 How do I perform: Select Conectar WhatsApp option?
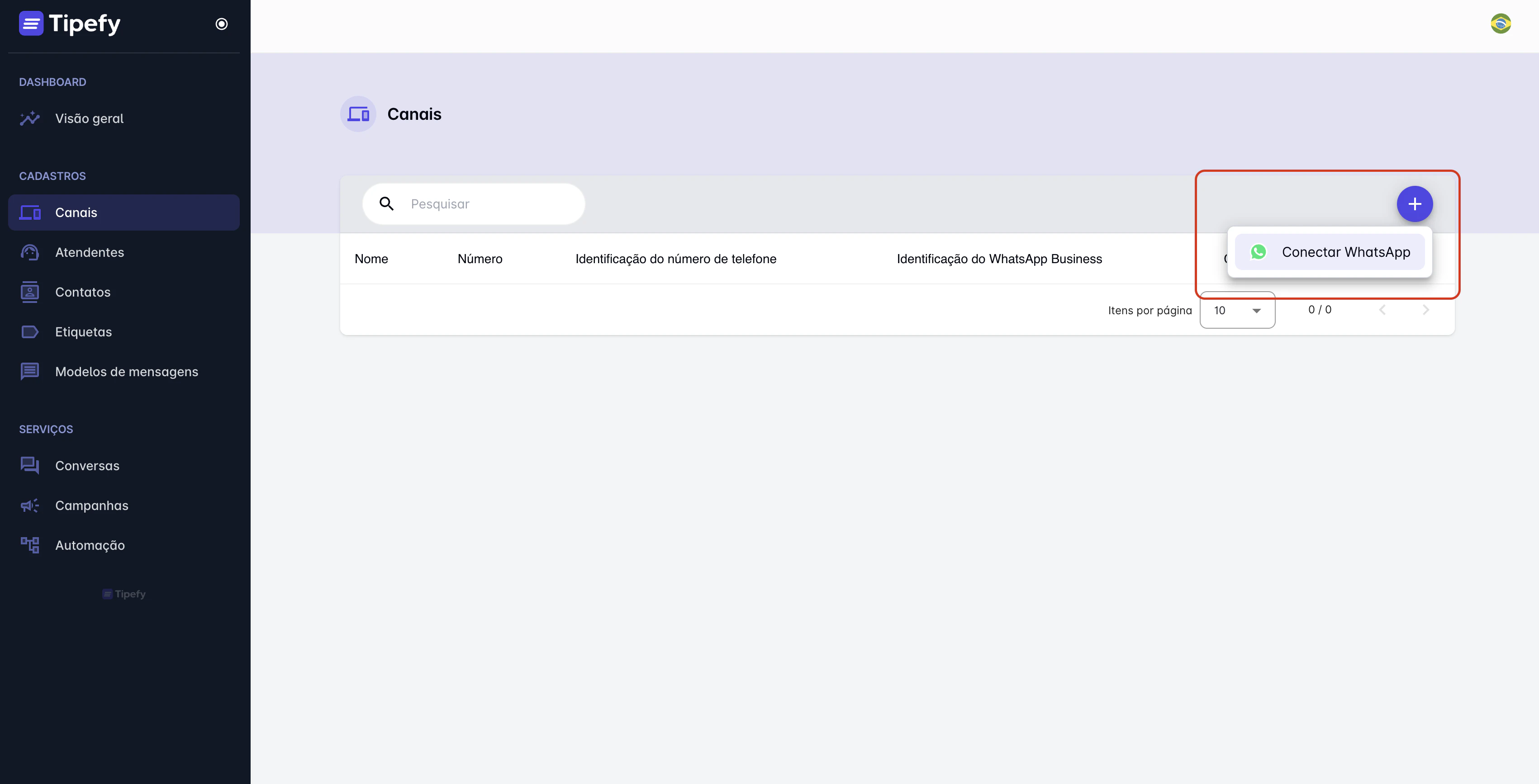pyautogui.click(x=1329, y=252)
